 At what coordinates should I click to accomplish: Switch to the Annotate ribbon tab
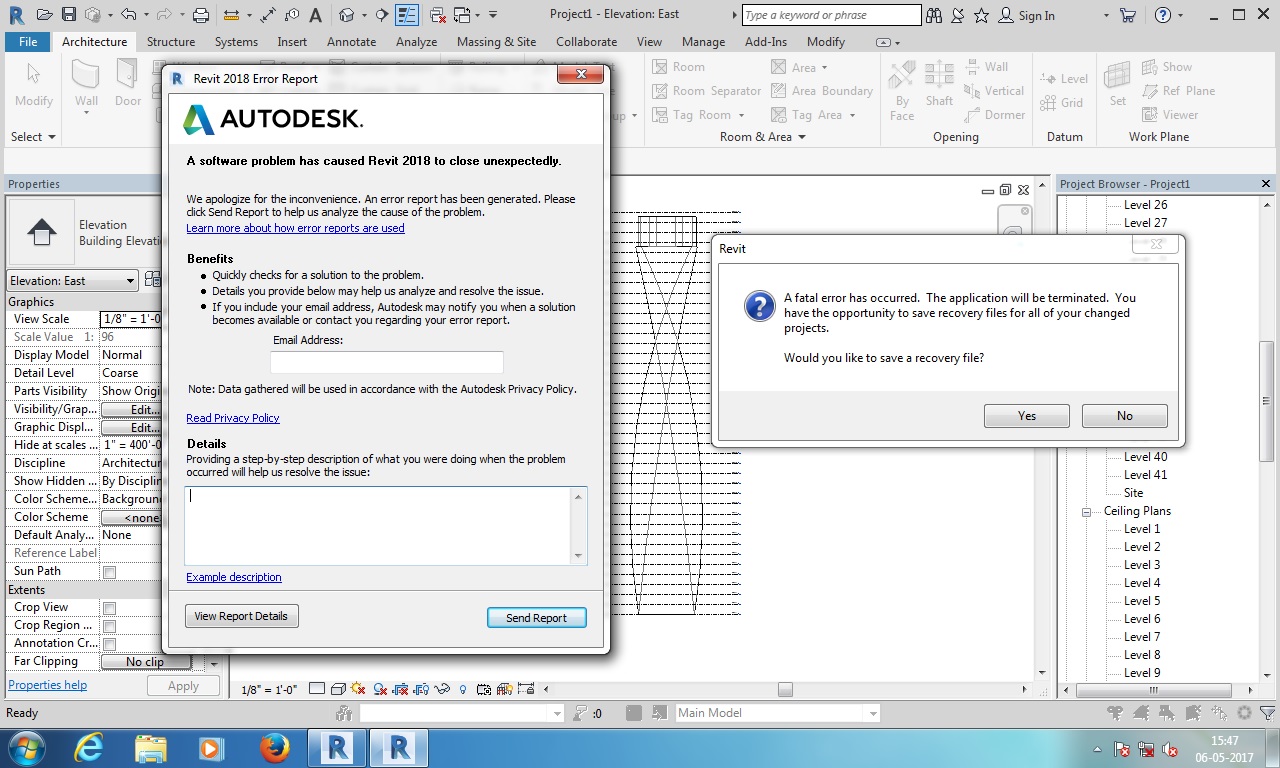[x=352, y=42]
